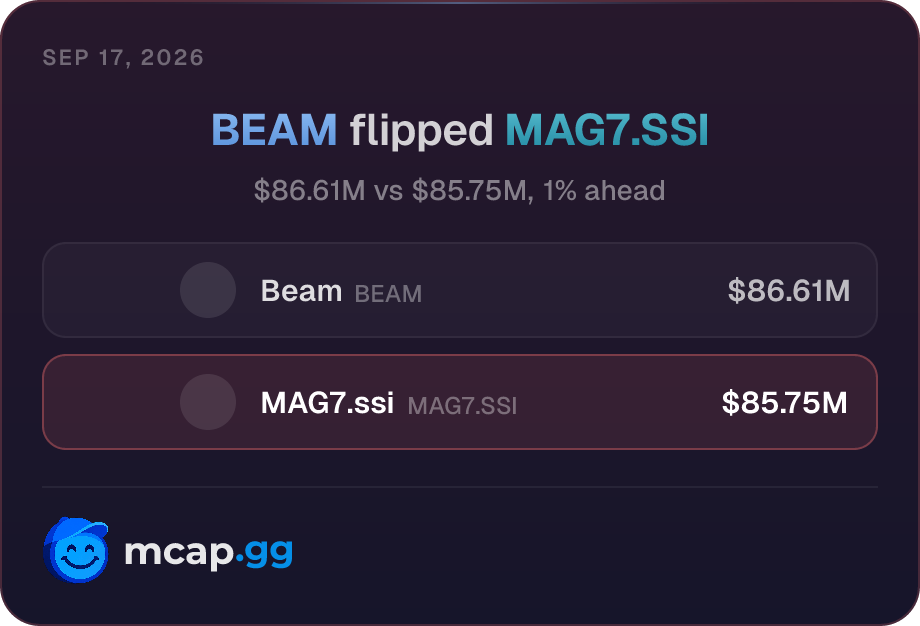This screenshot has height=626, width=920.
Task: Click the MAG7.ssi token circular icon
Action: coord(208,402)
